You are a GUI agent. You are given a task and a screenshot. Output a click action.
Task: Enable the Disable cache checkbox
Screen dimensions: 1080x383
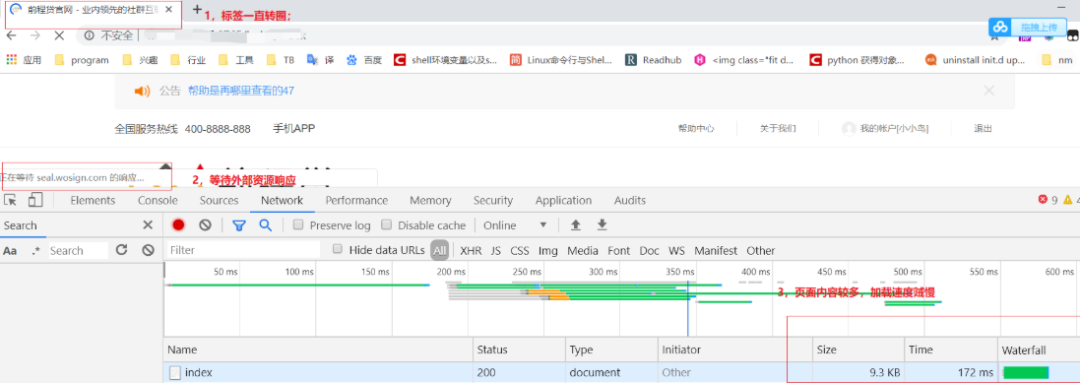[386, 225]
